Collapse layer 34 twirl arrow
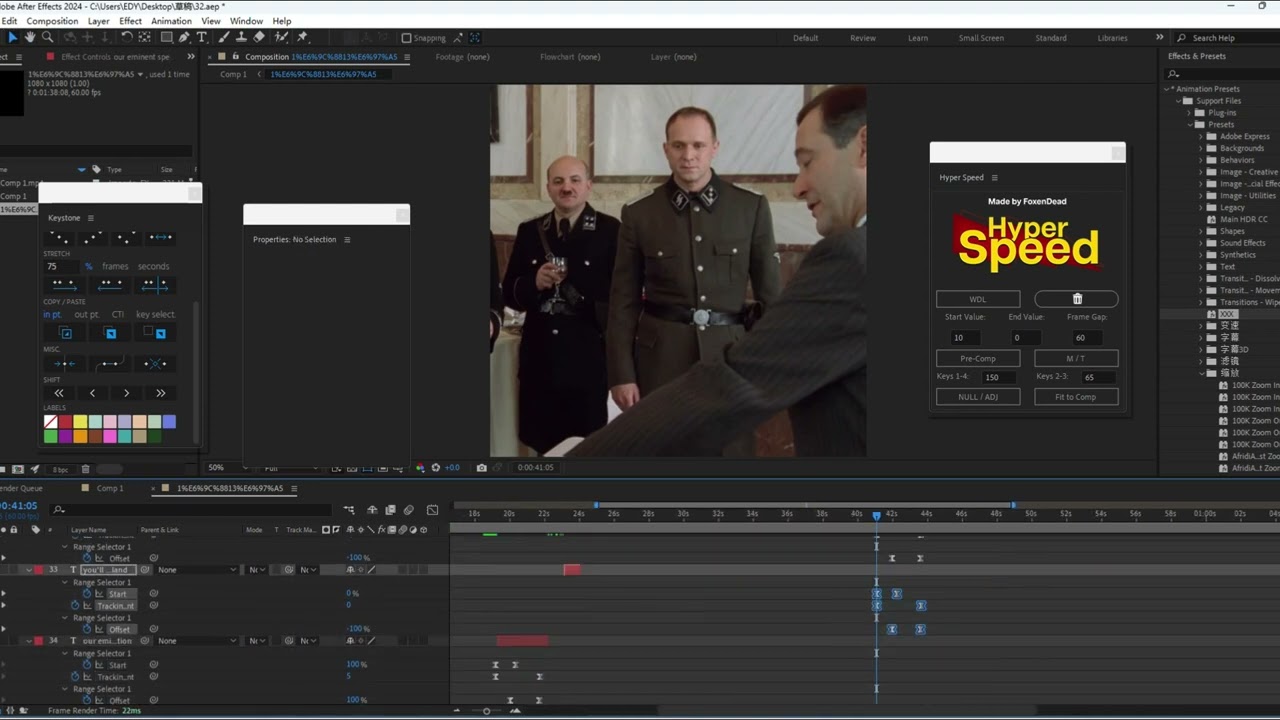This screenshot has height=720, width=1280. (x=29, y=641)
